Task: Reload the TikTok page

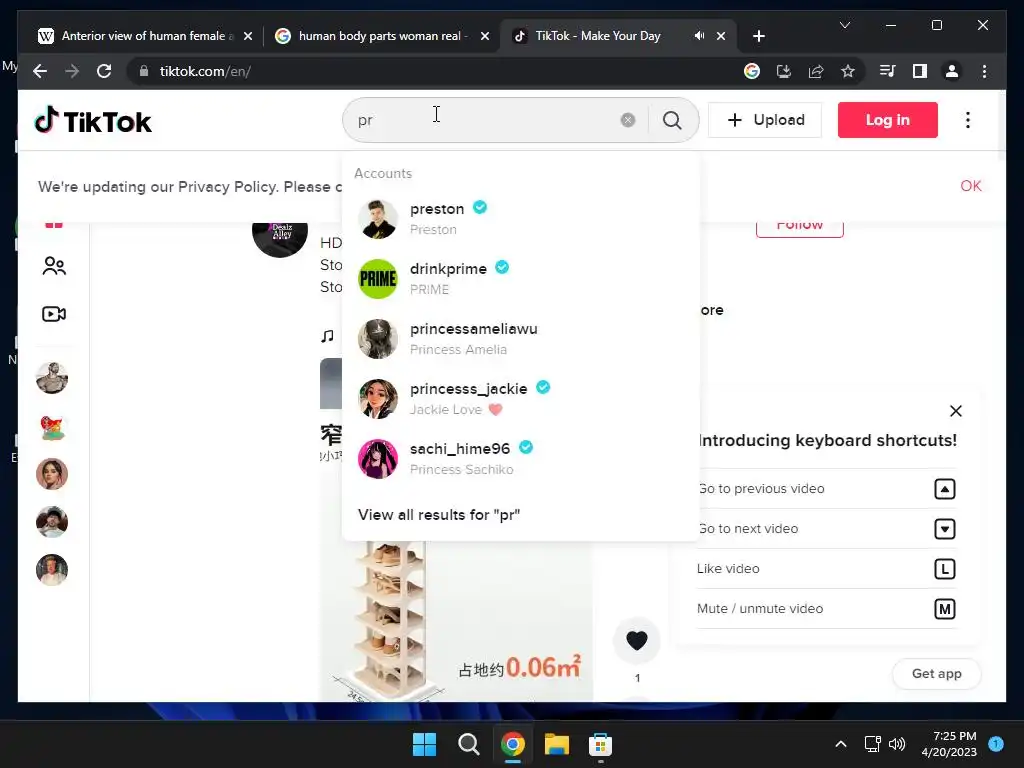Action: [x=104, y=71]
